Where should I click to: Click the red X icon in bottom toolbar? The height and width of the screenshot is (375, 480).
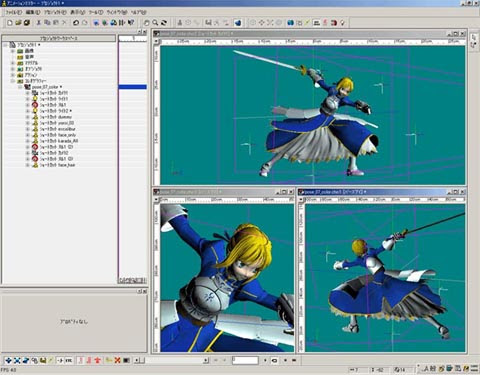coord(117,360)
